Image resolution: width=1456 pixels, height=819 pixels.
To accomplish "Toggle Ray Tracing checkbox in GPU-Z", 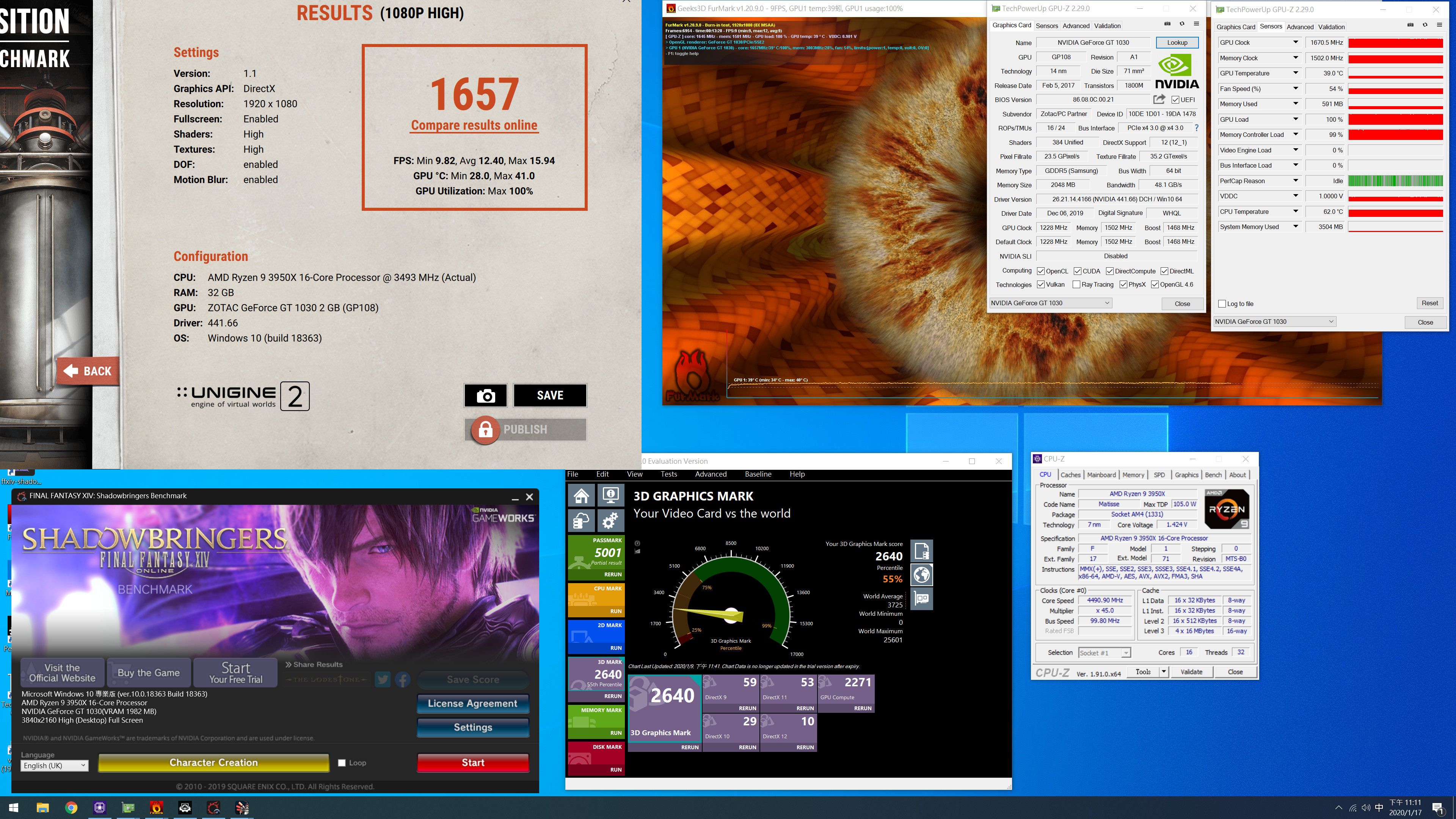I will coord(1076,285).
